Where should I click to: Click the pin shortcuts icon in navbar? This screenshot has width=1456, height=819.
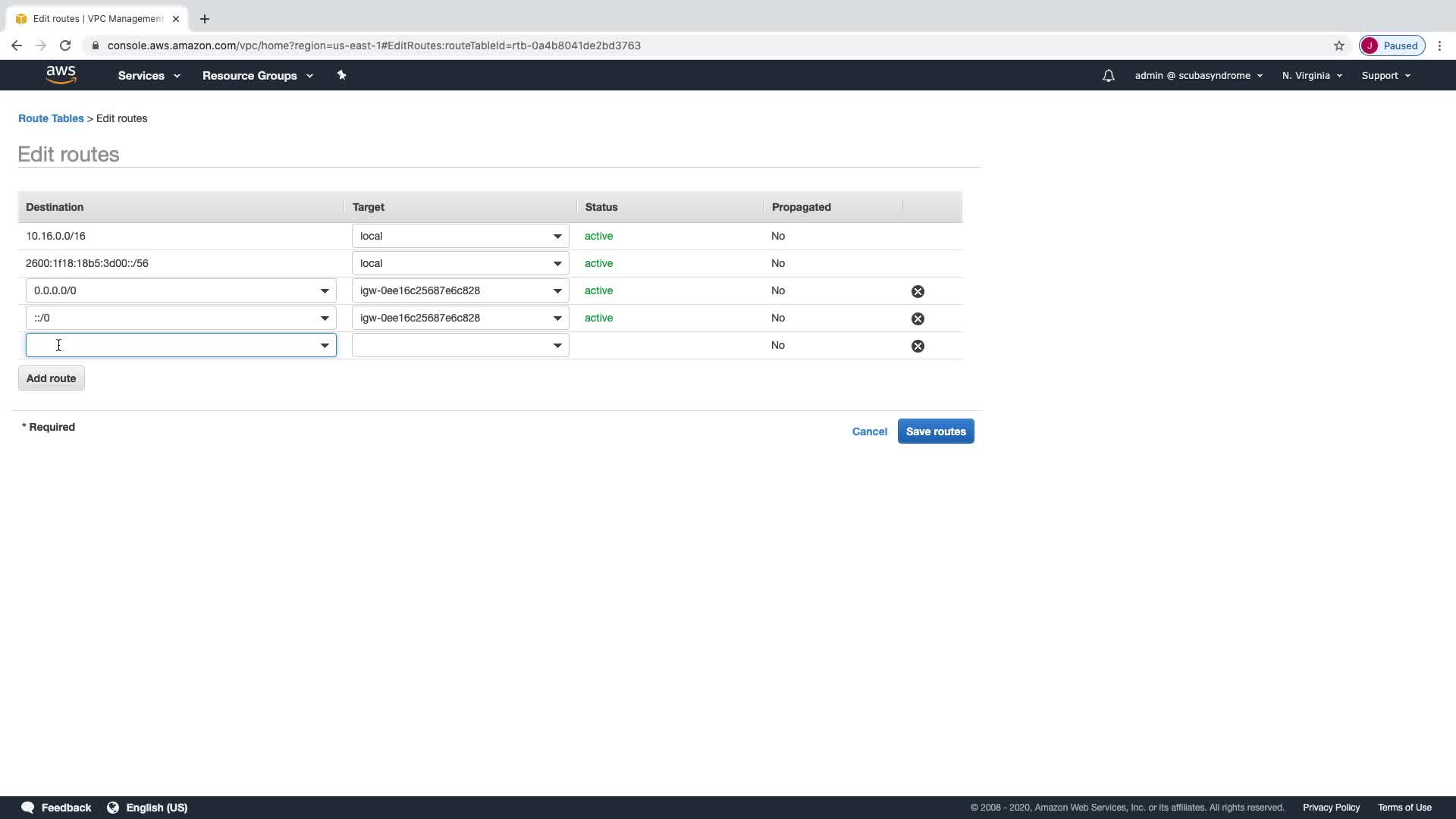[341, 75]
